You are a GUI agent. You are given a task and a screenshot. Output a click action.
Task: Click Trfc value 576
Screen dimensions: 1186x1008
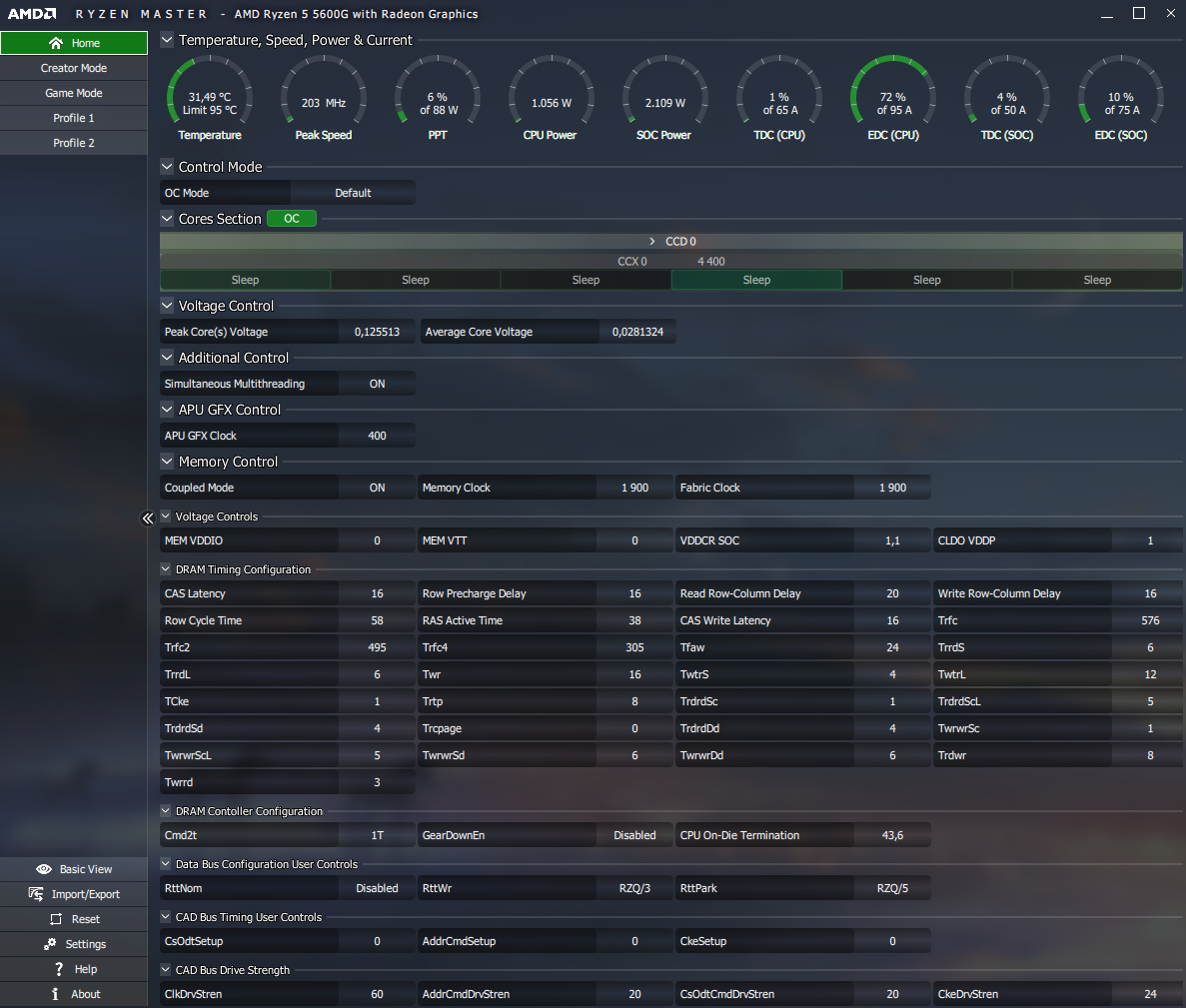click(1150, 620)
